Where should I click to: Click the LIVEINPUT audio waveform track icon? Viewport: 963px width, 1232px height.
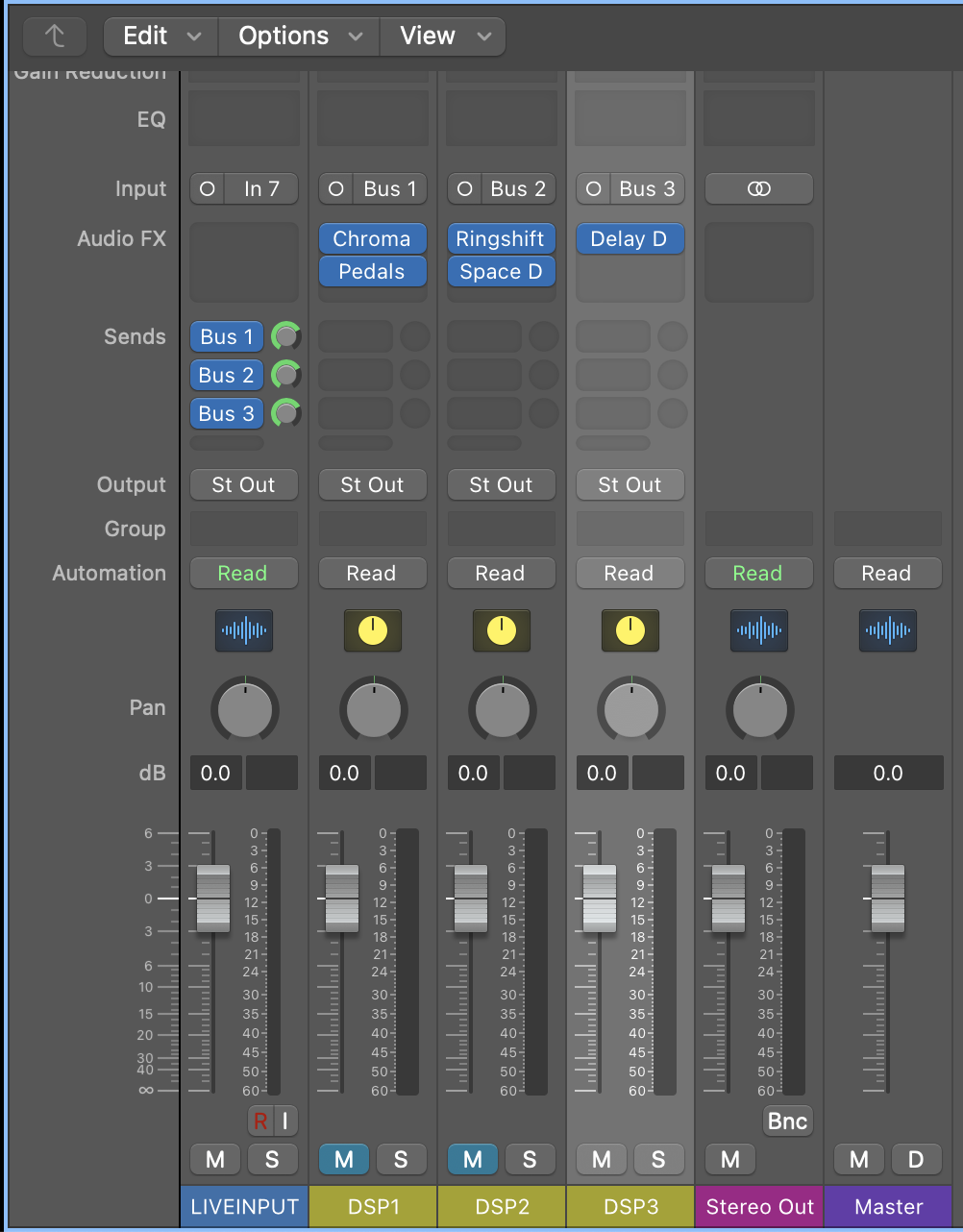244,630
